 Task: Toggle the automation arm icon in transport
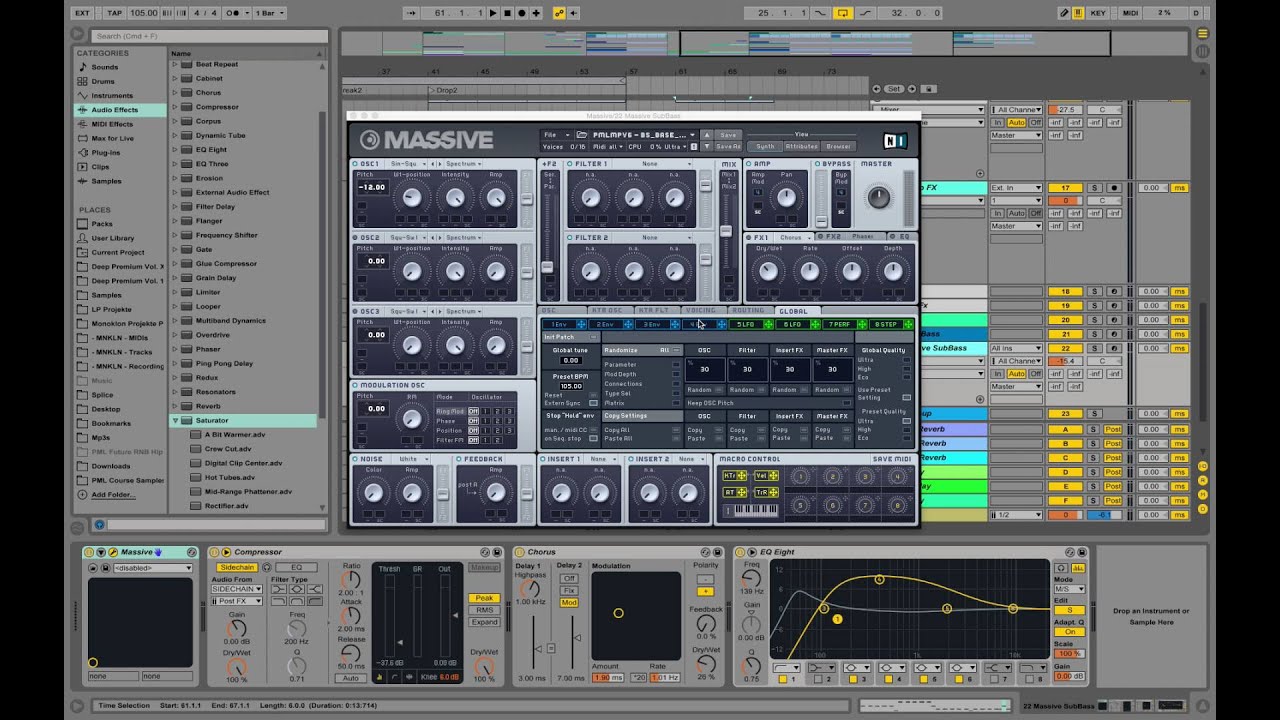tap(559, 13)
